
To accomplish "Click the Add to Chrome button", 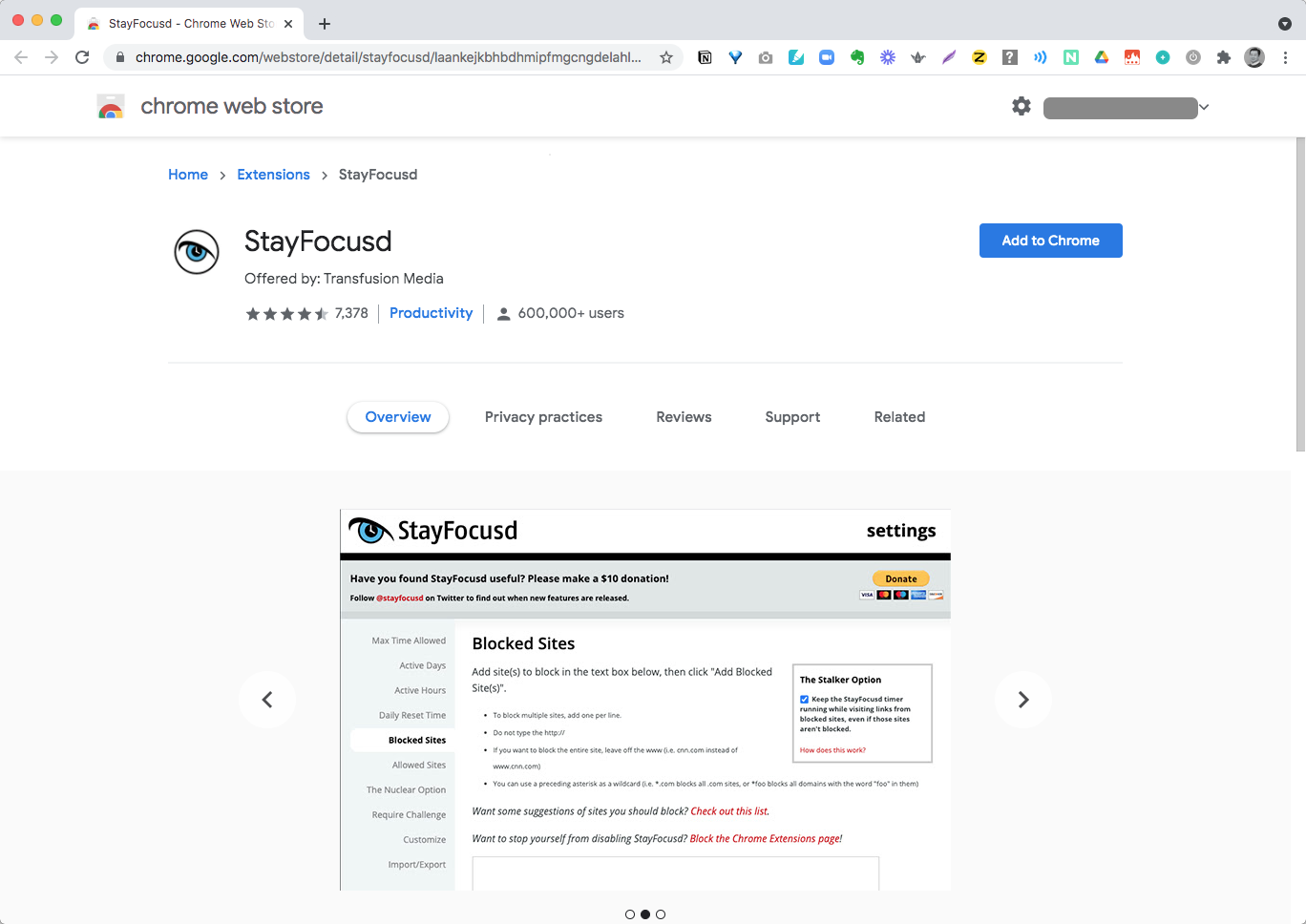I will 1050,240.
